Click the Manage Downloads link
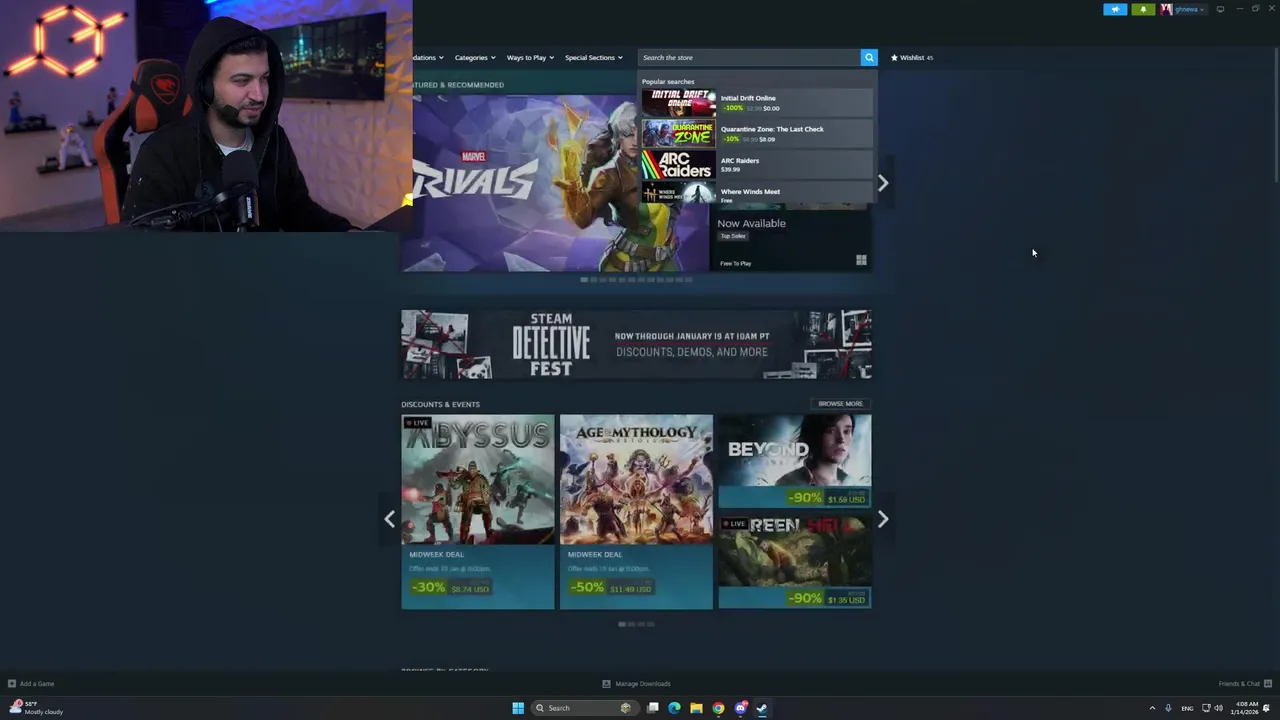The width and height of the screenshot is (1280, 720). [x=643, y=684]
